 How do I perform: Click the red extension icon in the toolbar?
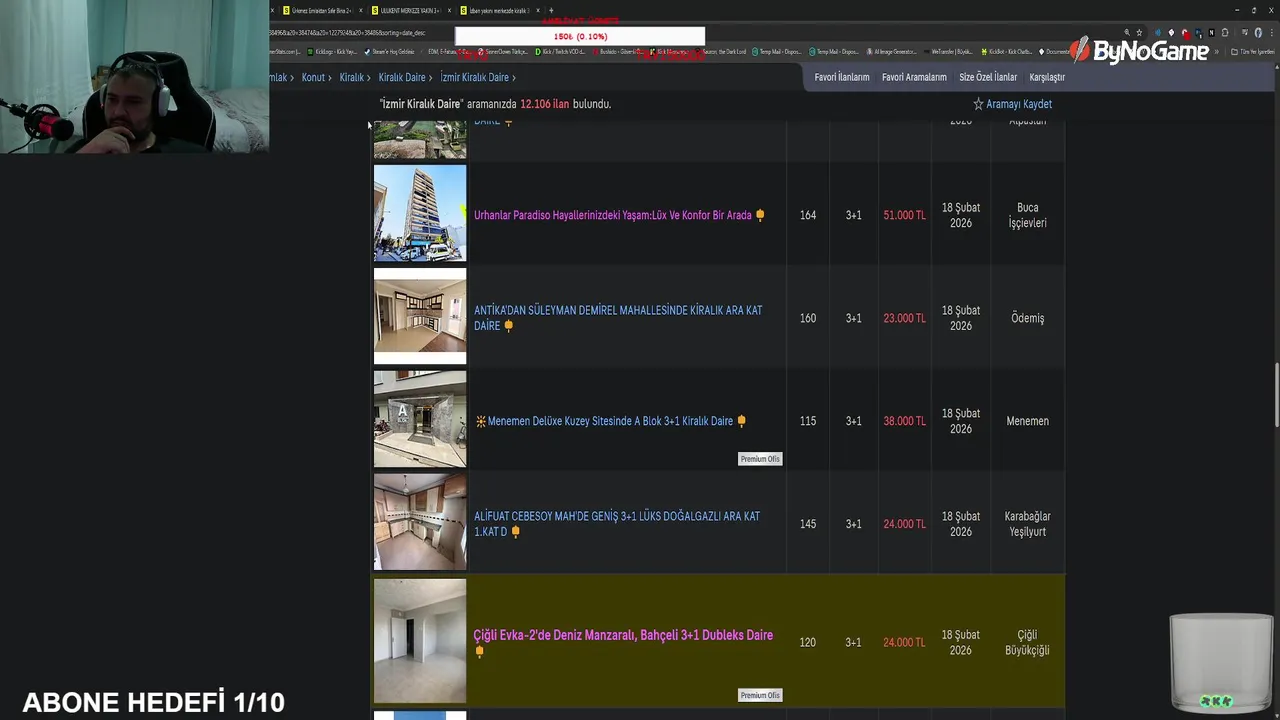coord(1186,33)
